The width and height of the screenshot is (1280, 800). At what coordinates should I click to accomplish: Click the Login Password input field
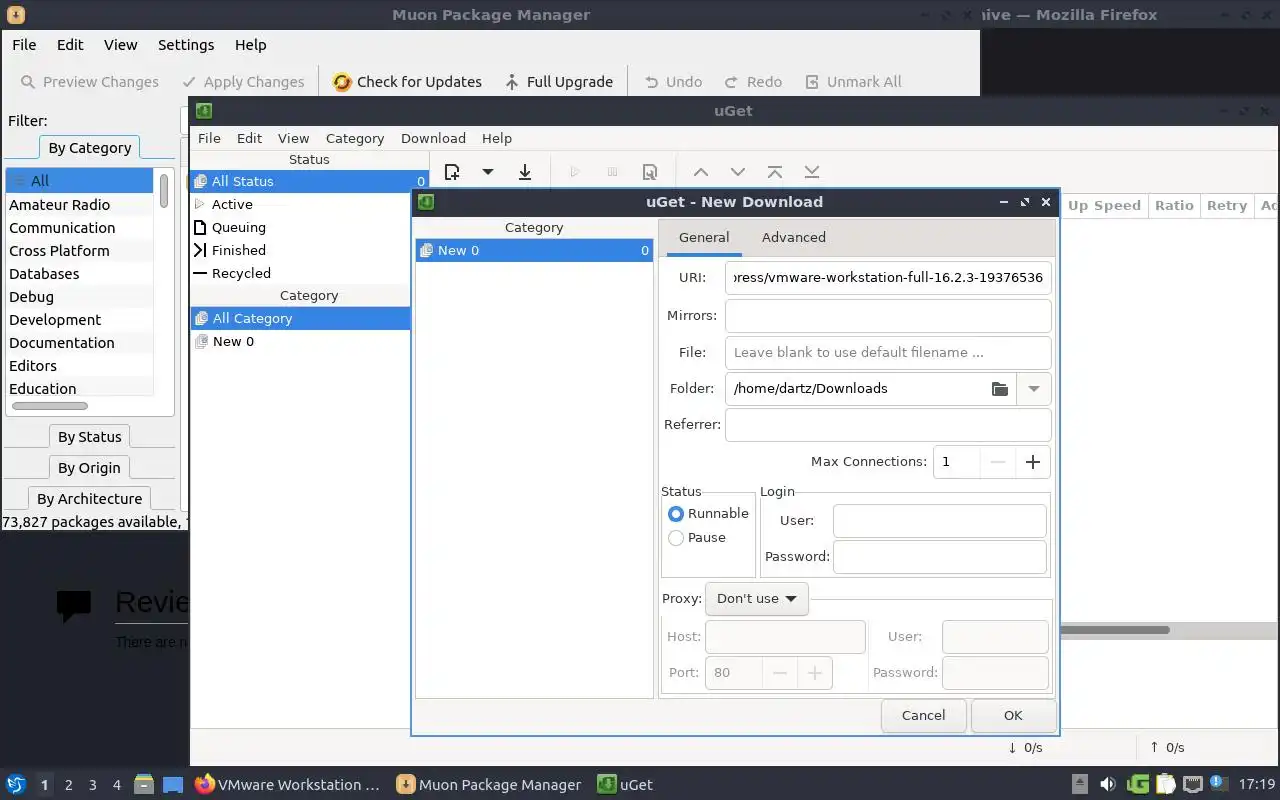pos(939,556)
